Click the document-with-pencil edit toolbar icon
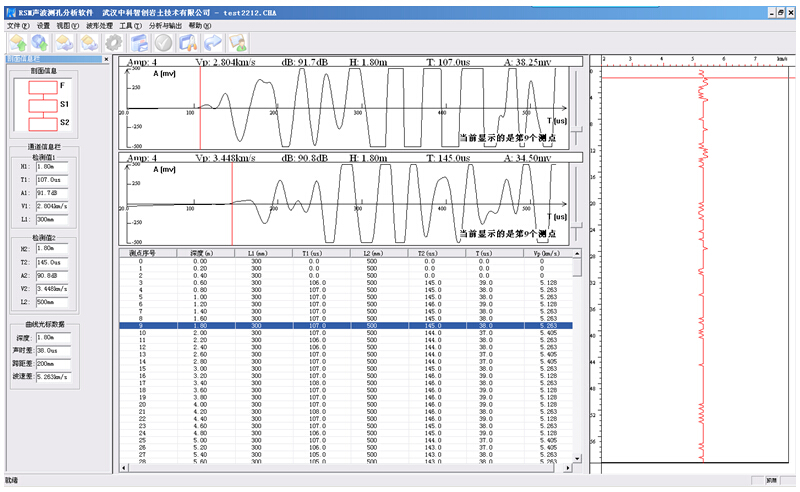The height and width of the screenshot is (492, 800). click(188, 43)
